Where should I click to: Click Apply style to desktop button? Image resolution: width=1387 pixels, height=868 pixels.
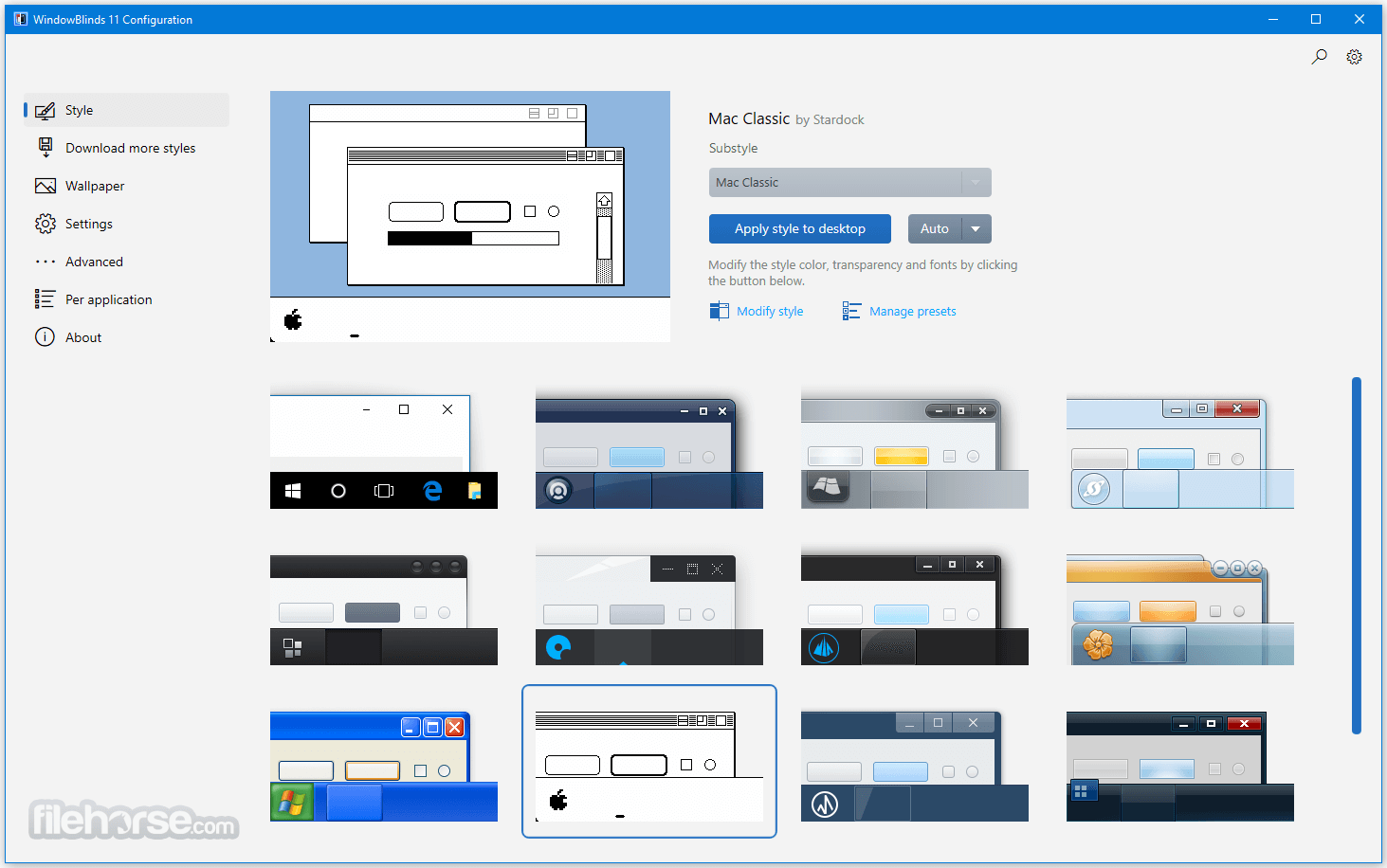[800, 229]
